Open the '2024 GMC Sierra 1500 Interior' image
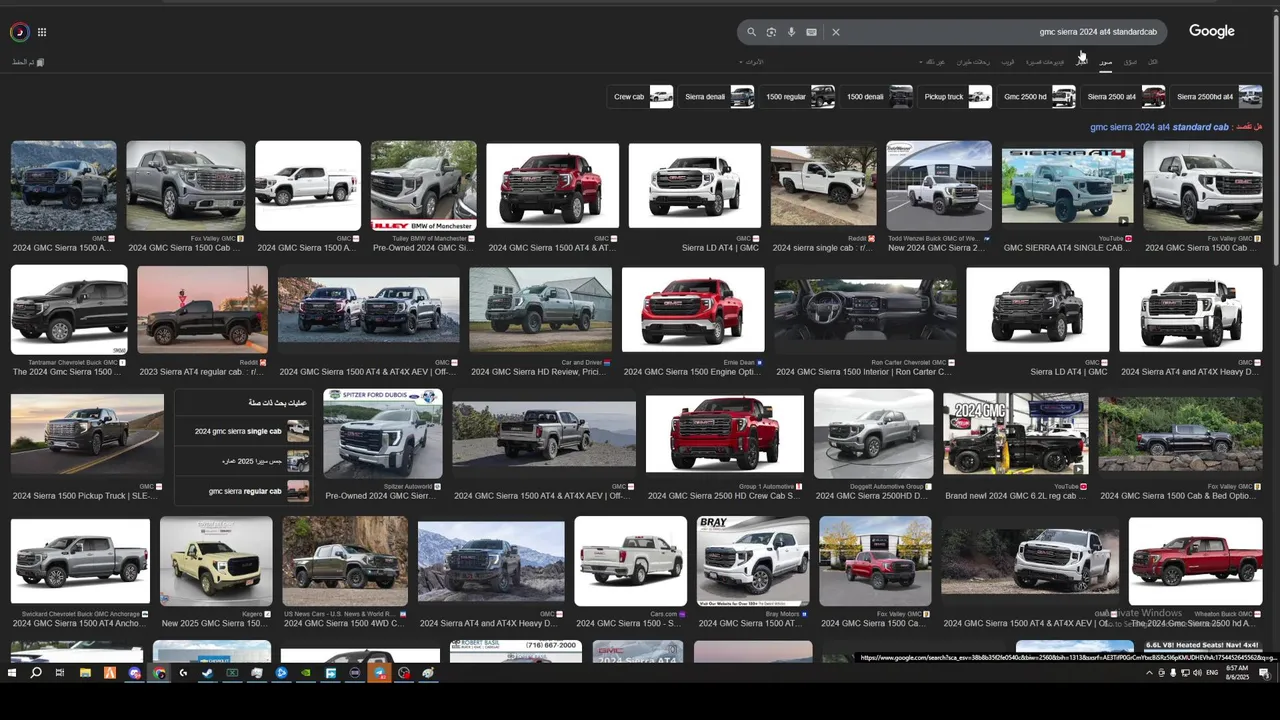 (x=865, y=310)
